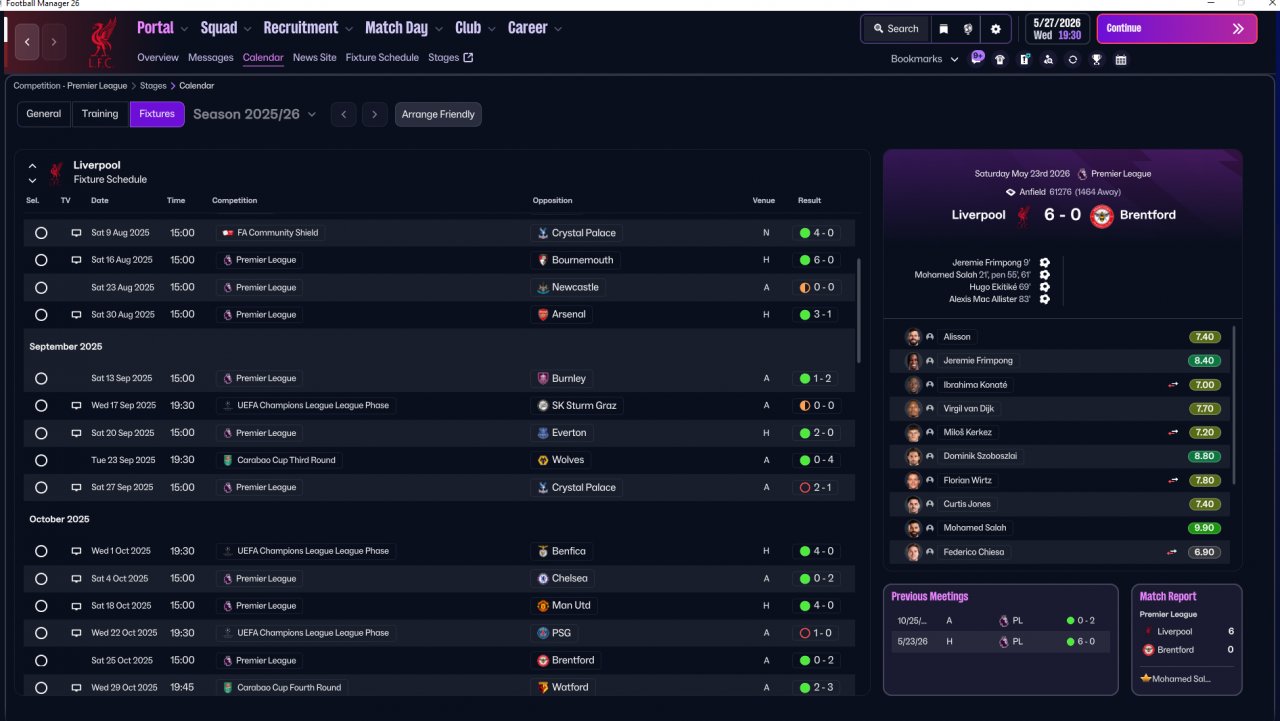This screenshot has width=1280, height=721.
Task: Open the News Site sub-tab
Action: pyautogui.click(x=315, y=58)
